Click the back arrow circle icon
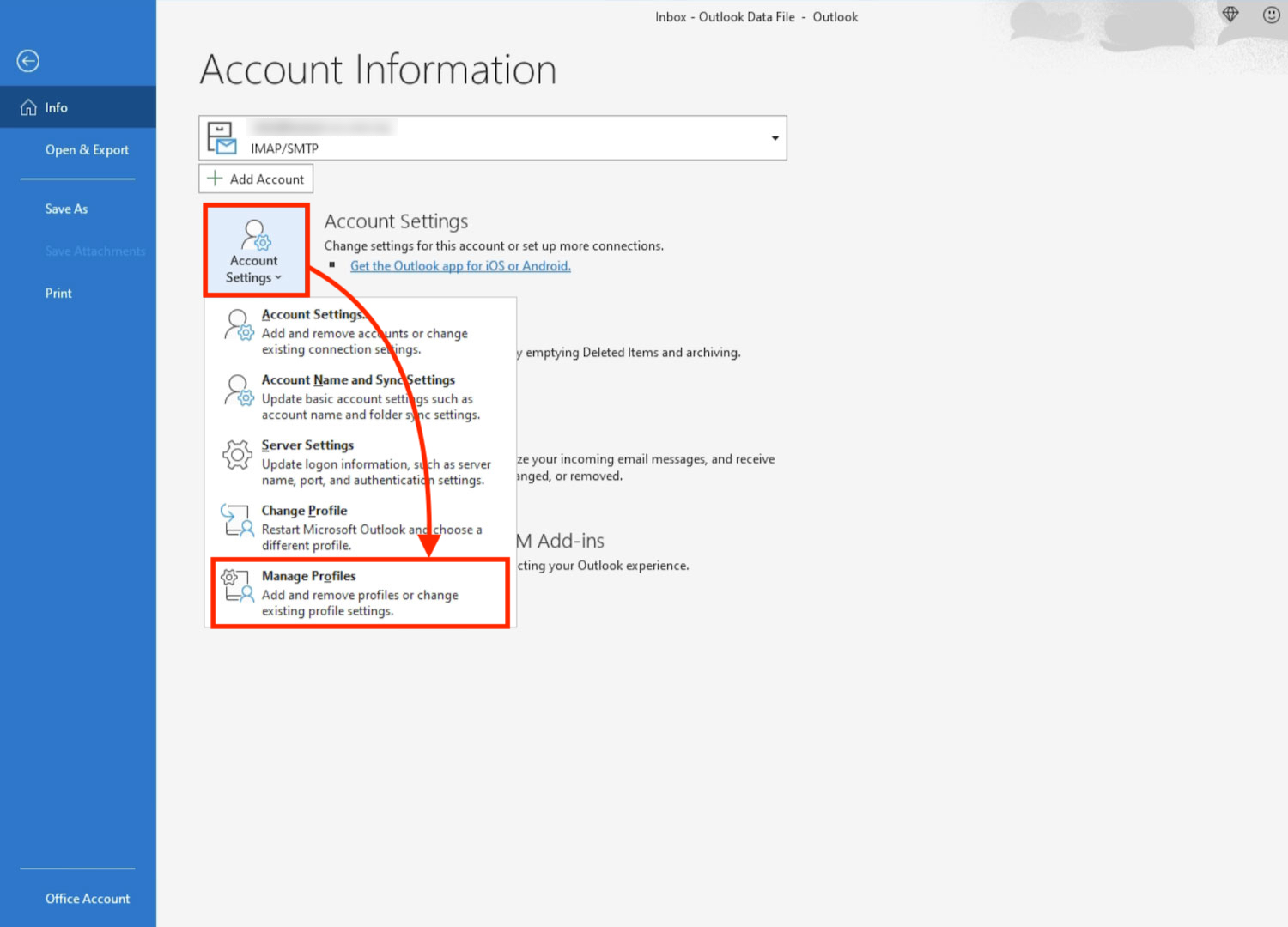The height and width of the screenshot is (927, 1288). pyautogui.click(x=28, y=61)
